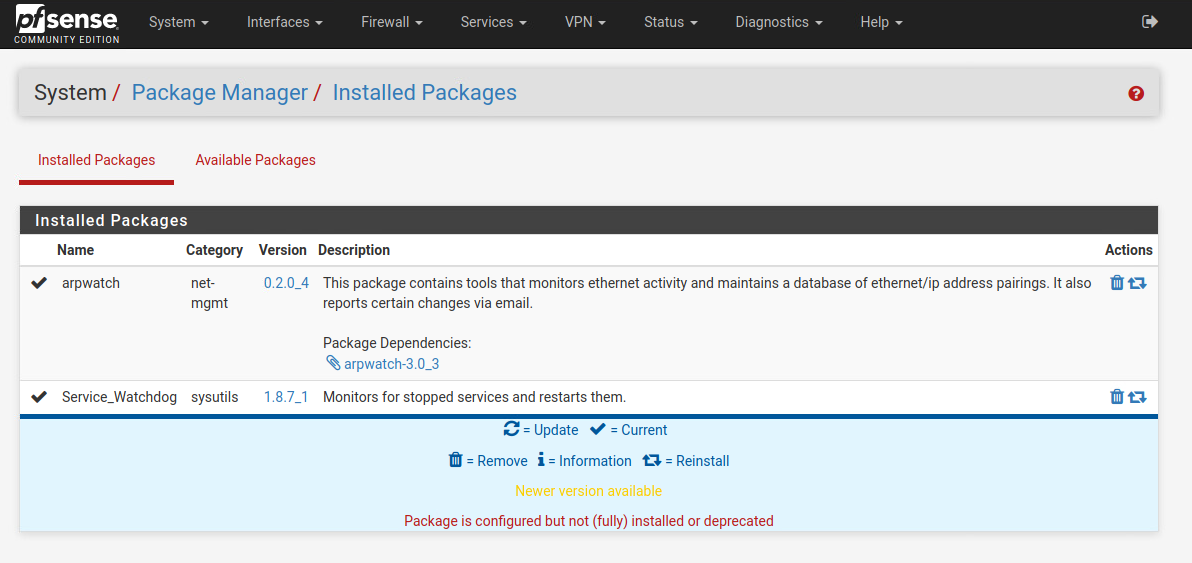This screenshot has height=563, width=1192.
Task: Click the checkmark icon beside Service_Watchdog
Action: (39, 397)
